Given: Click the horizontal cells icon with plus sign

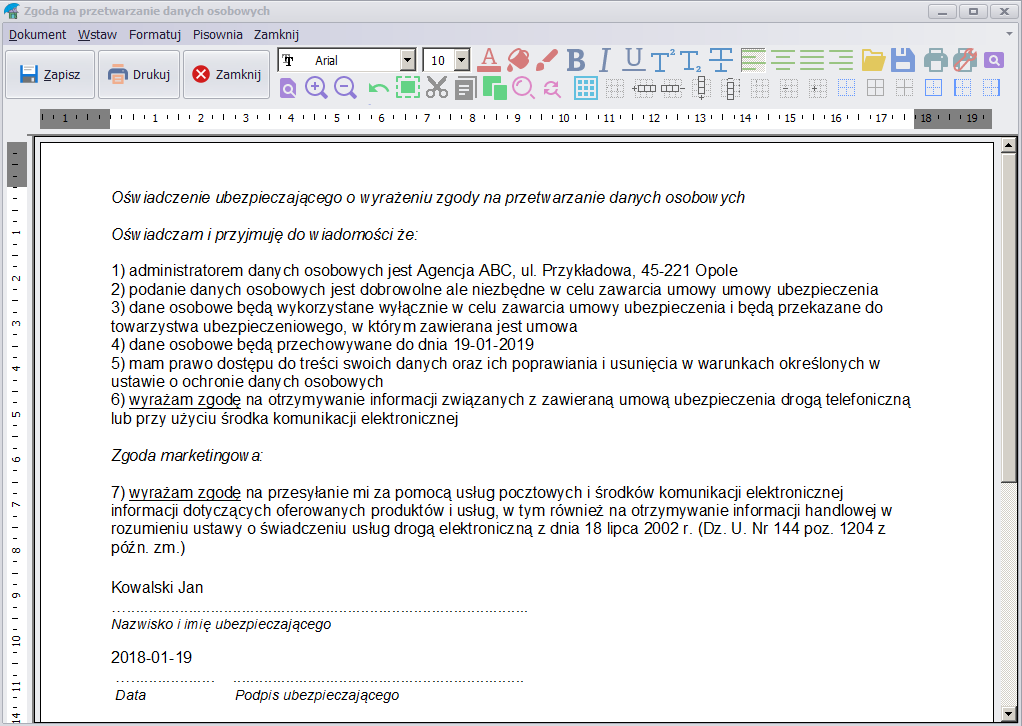Looking at the screenshot, I should [643, 88].
